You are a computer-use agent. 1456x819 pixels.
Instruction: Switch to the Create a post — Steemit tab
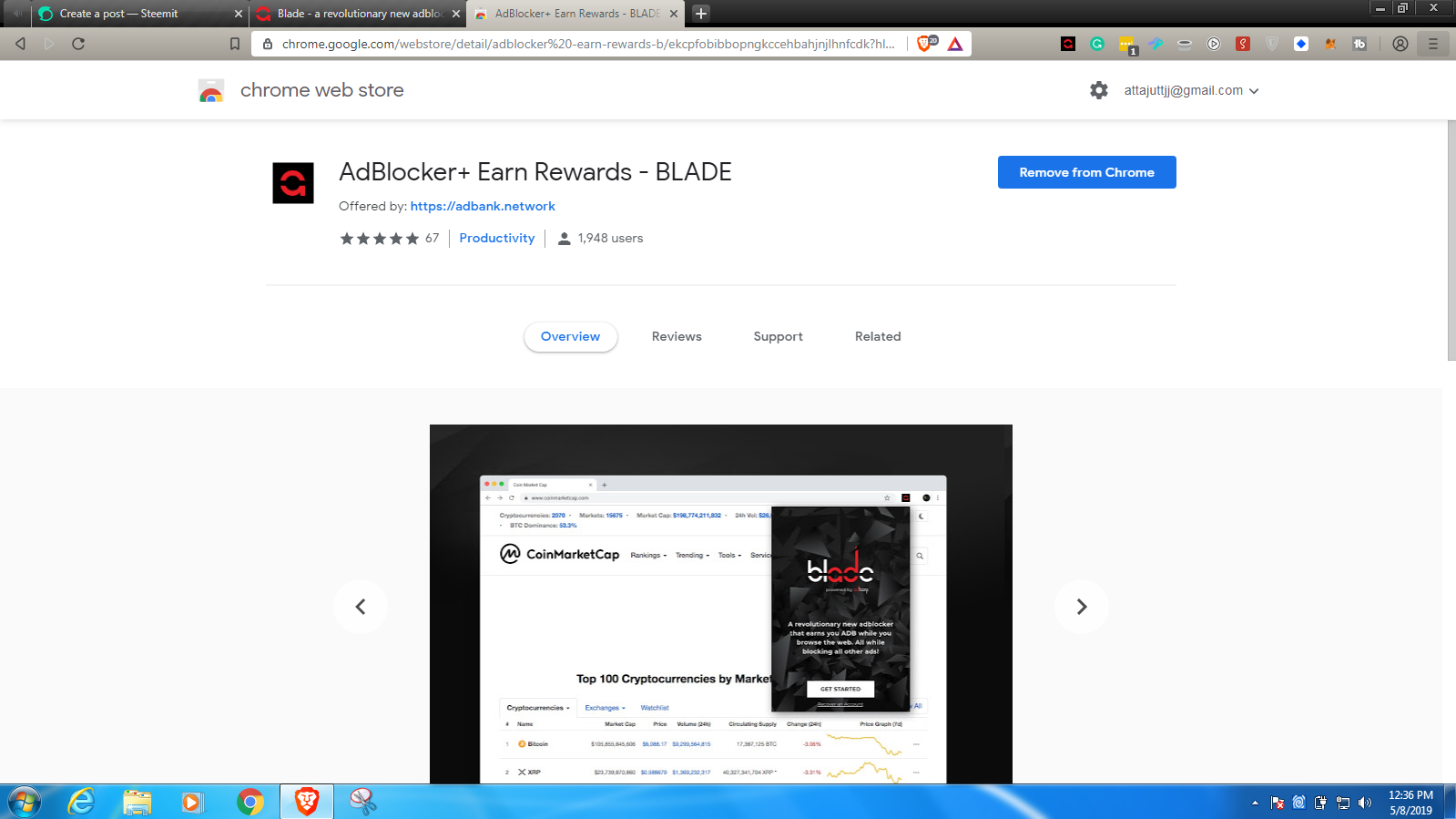coord(139,14)
